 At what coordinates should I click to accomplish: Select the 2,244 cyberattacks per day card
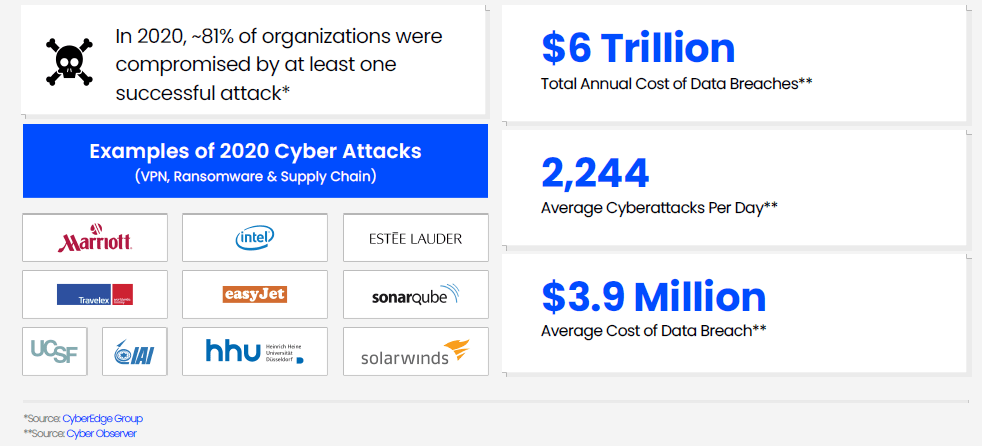[x=734, y=187]
